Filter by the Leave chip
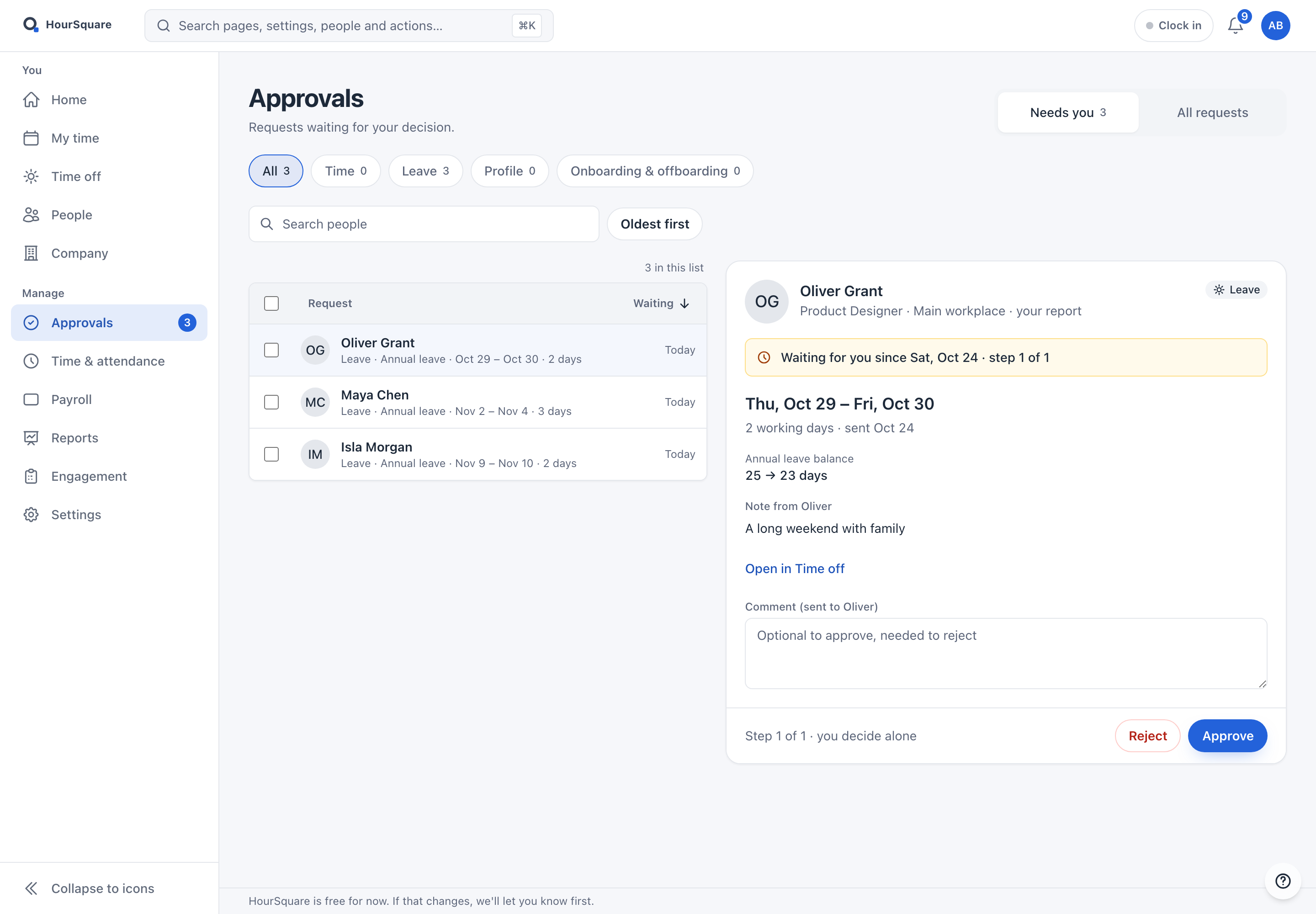This screenshot has height=914, width=1316. click(x=425, y=170)
